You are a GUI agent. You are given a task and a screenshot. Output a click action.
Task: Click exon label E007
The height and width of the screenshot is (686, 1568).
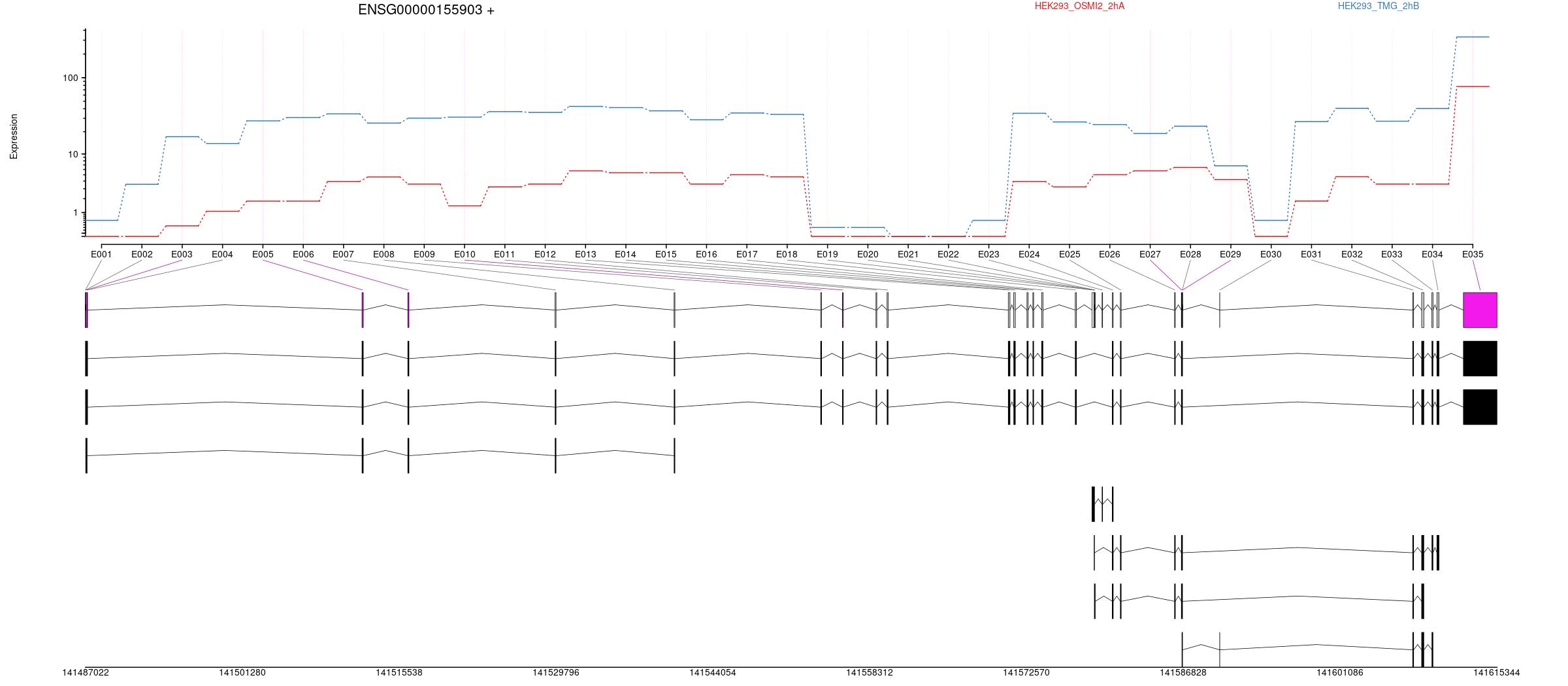[x=343, y=254]
